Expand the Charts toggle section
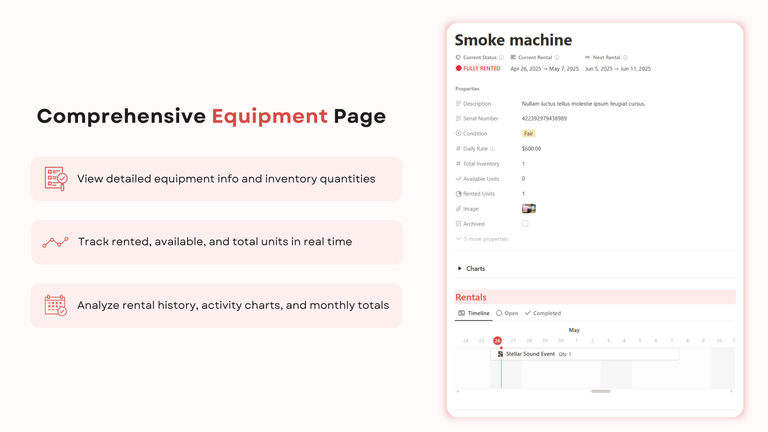The image size is (768, 432). coord(459,268)
